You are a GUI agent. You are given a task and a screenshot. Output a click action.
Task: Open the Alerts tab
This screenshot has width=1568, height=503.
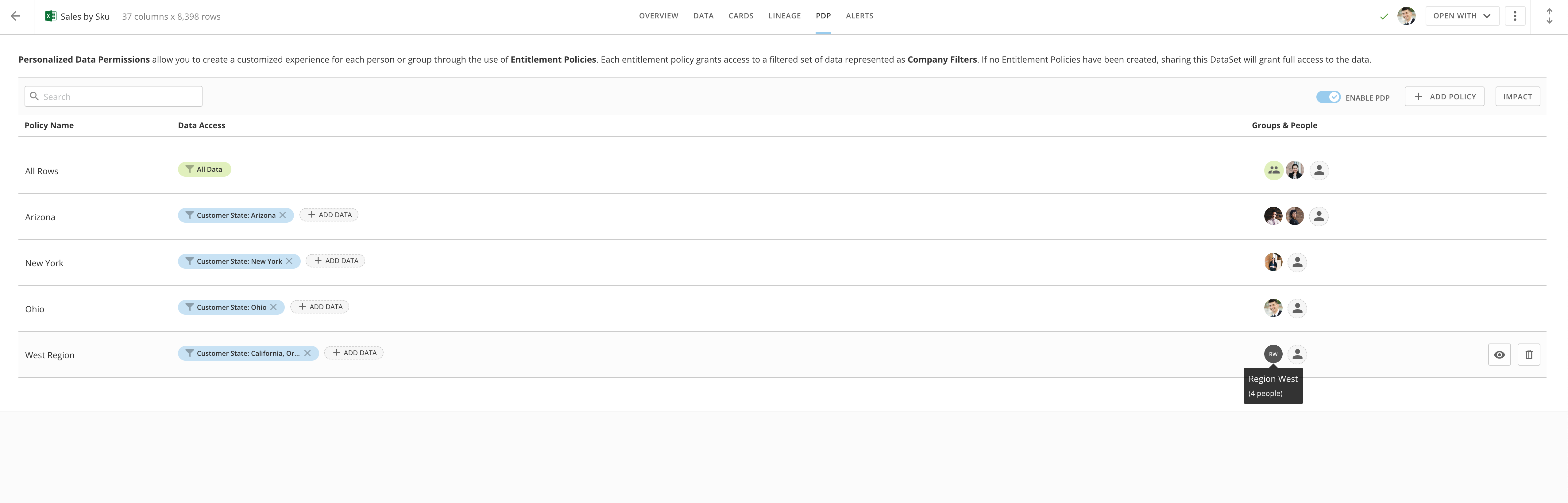pyautogui.click(x=859, y=17)
